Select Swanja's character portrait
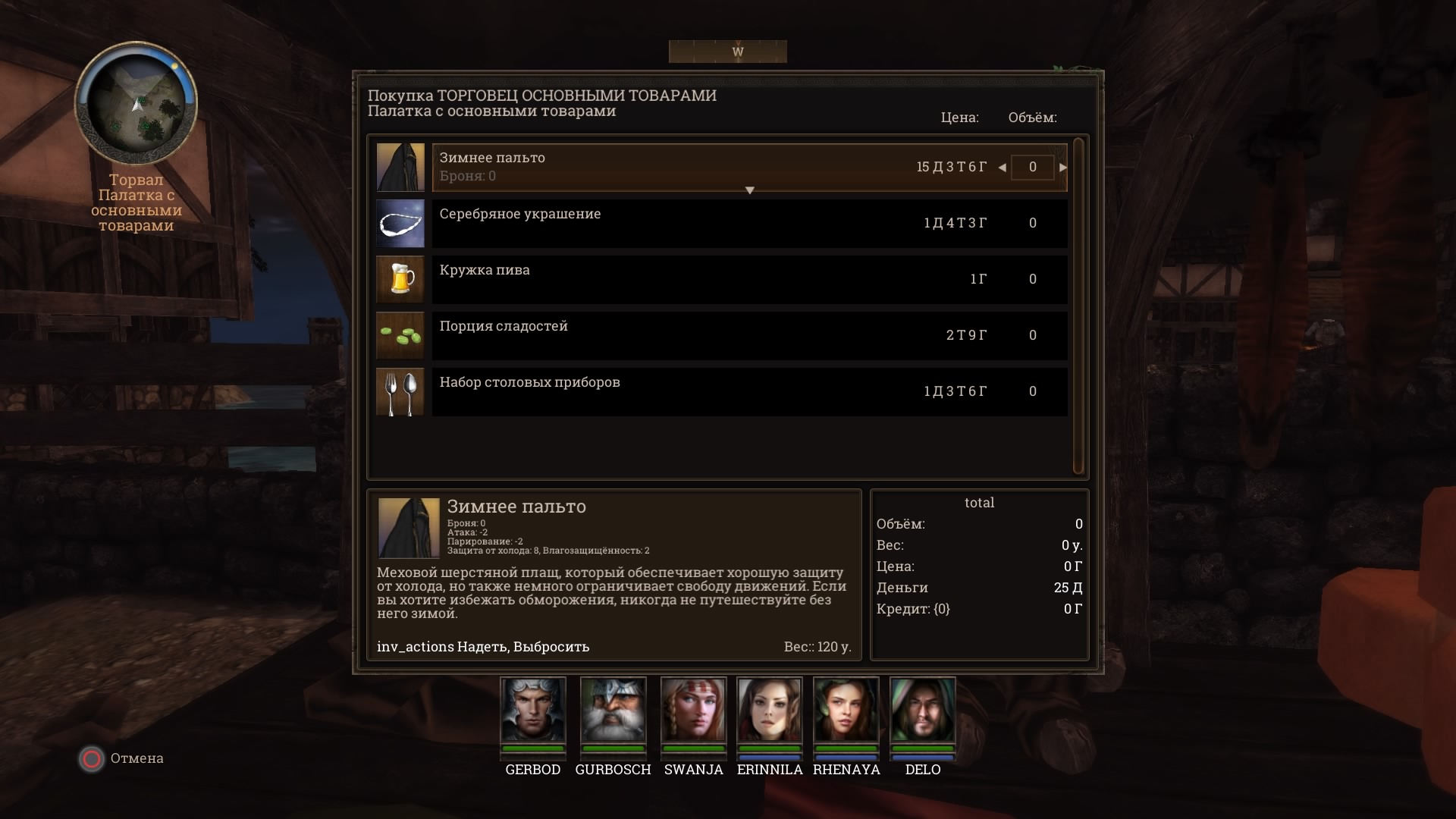This screenshot has width=1456, height=819. click(x=694, y=710)
